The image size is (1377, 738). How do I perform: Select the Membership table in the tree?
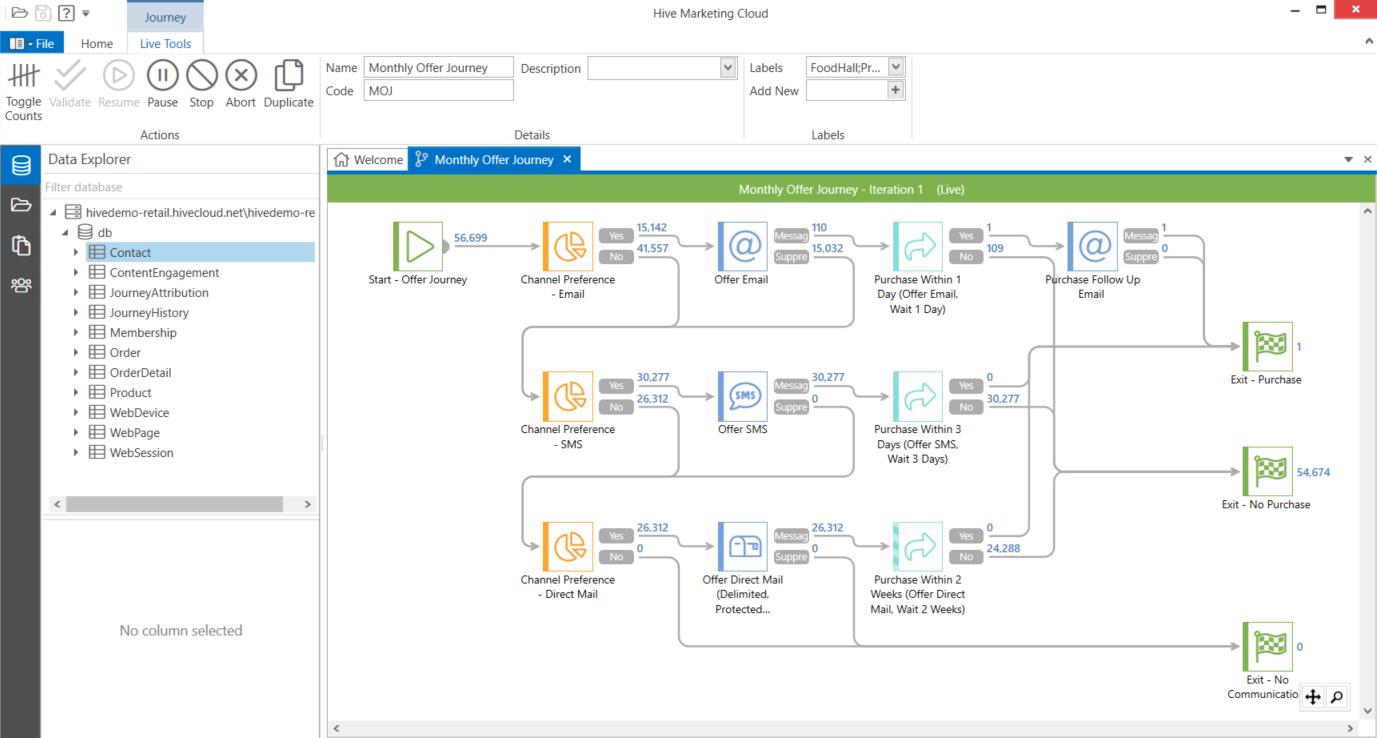pyautogui.click(x=143, y=332)
